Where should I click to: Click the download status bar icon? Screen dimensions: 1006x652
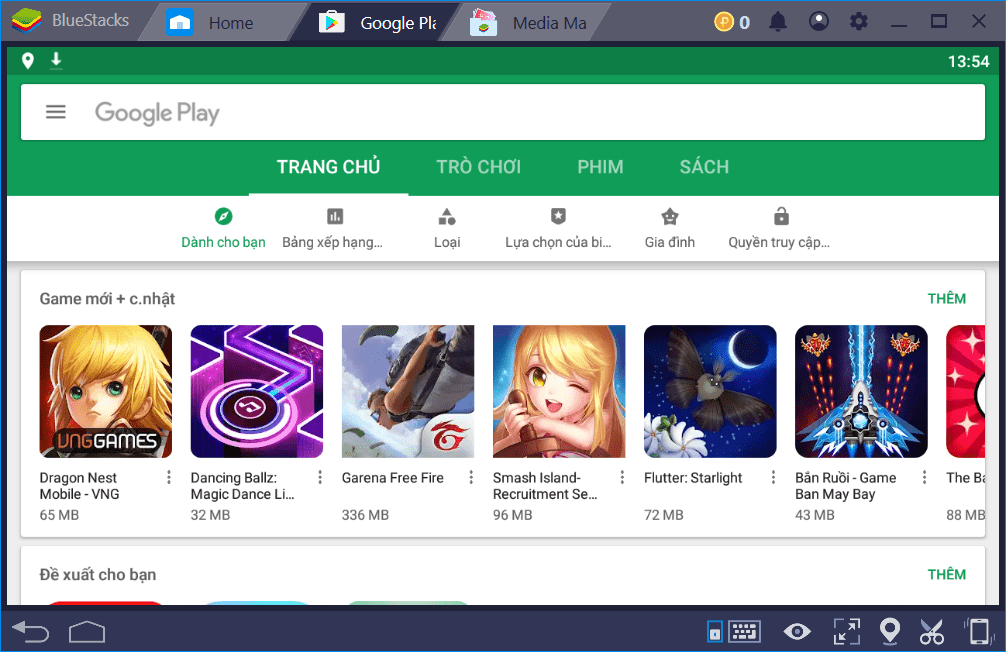pyautogui.click(x=56, y=60)
